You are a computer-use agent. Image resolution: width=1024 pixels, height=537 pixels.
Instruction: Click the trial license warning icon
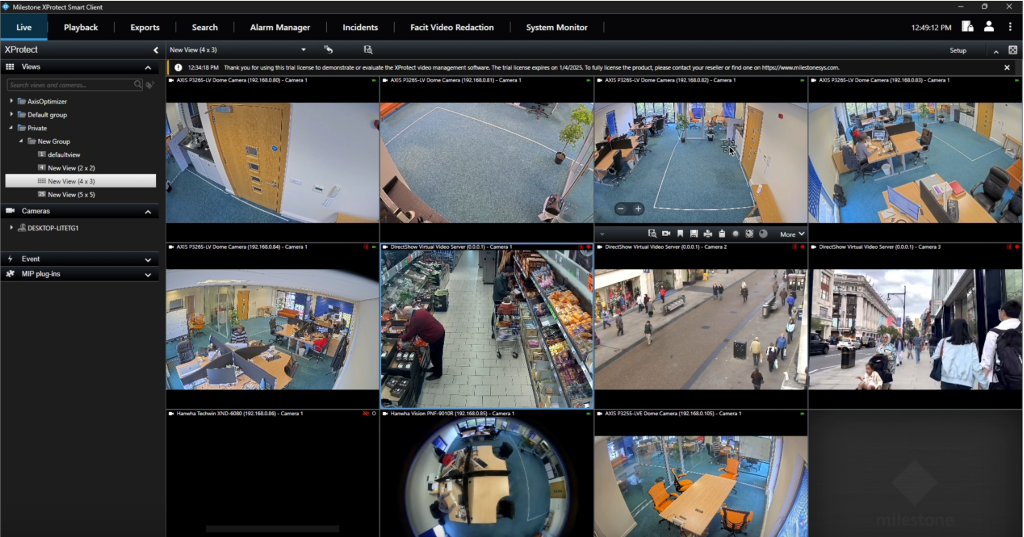178,67
